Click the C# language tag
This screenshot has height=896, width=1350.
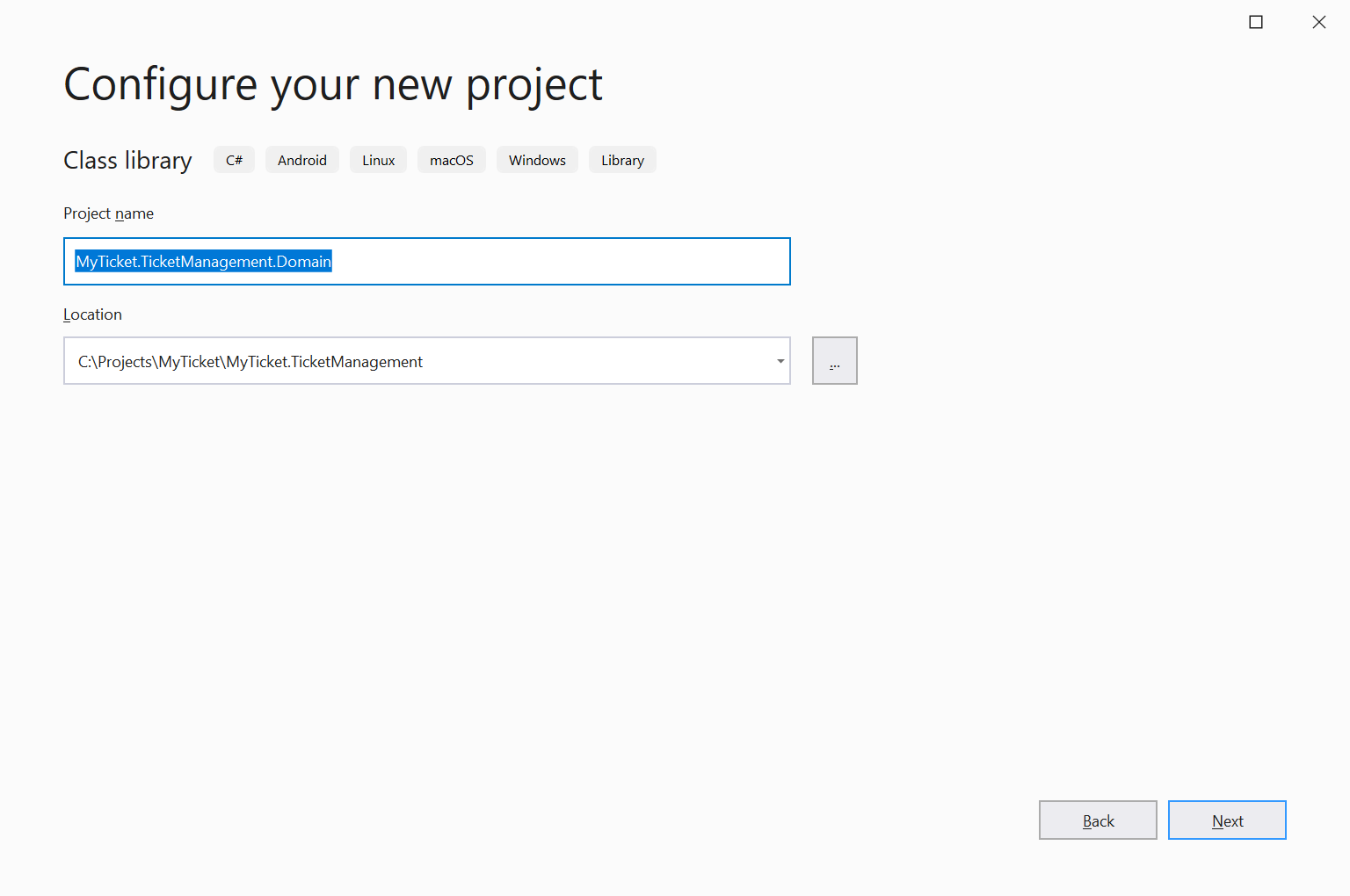[x=234, y=160]
